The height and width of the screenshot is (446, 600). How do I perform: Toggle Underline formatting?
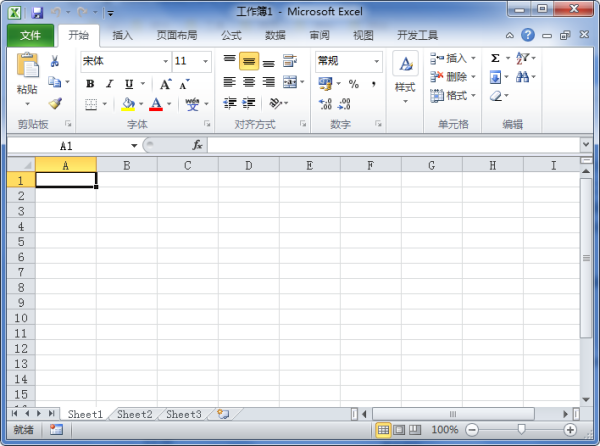(129, 84)
